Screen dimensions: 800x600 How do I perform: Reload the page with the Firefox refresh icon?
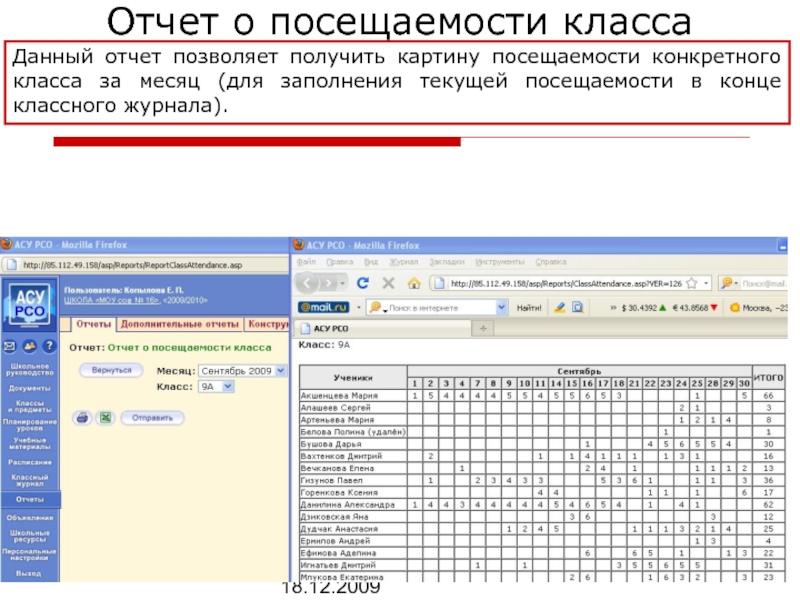[x=363, y=283]
